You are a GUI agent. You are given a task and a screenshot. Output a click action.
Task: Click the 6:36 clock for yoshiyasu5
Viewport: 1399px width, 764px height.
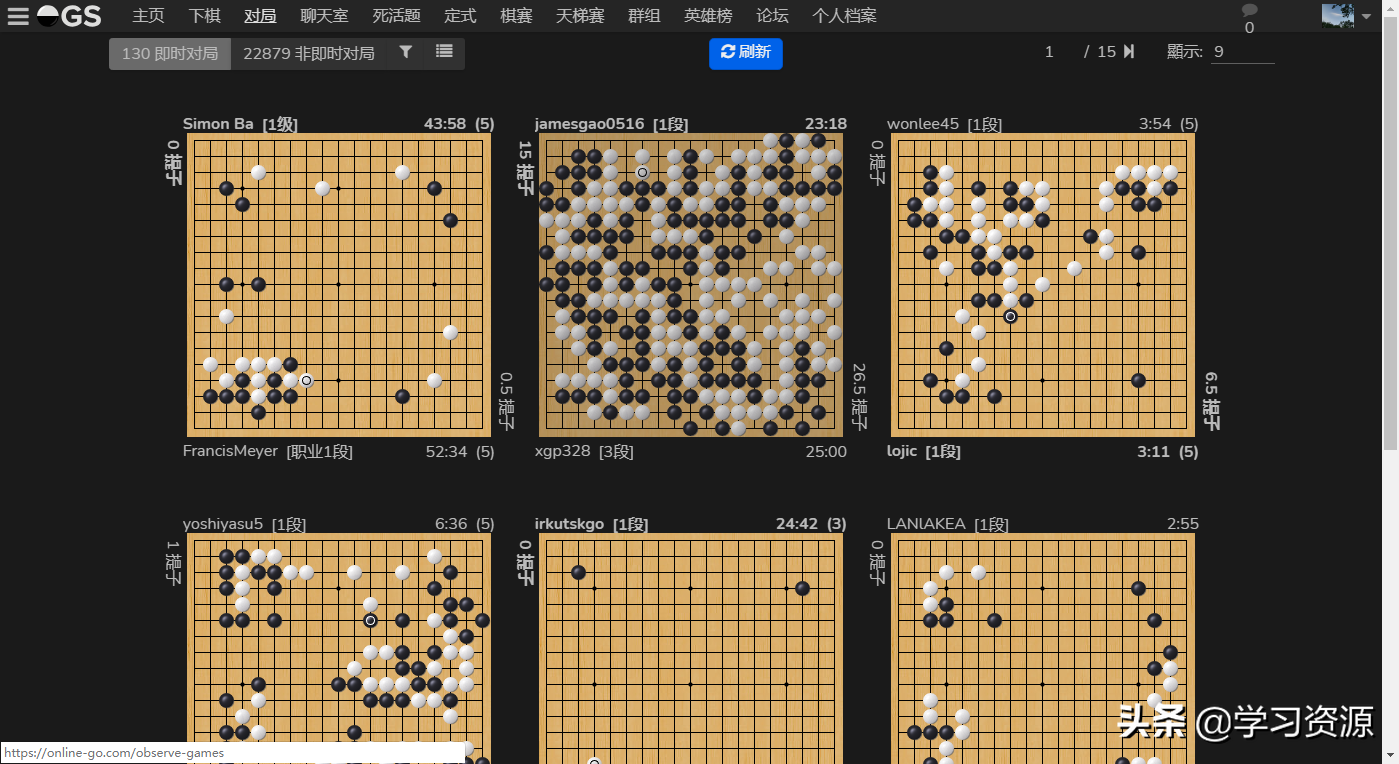451,524
